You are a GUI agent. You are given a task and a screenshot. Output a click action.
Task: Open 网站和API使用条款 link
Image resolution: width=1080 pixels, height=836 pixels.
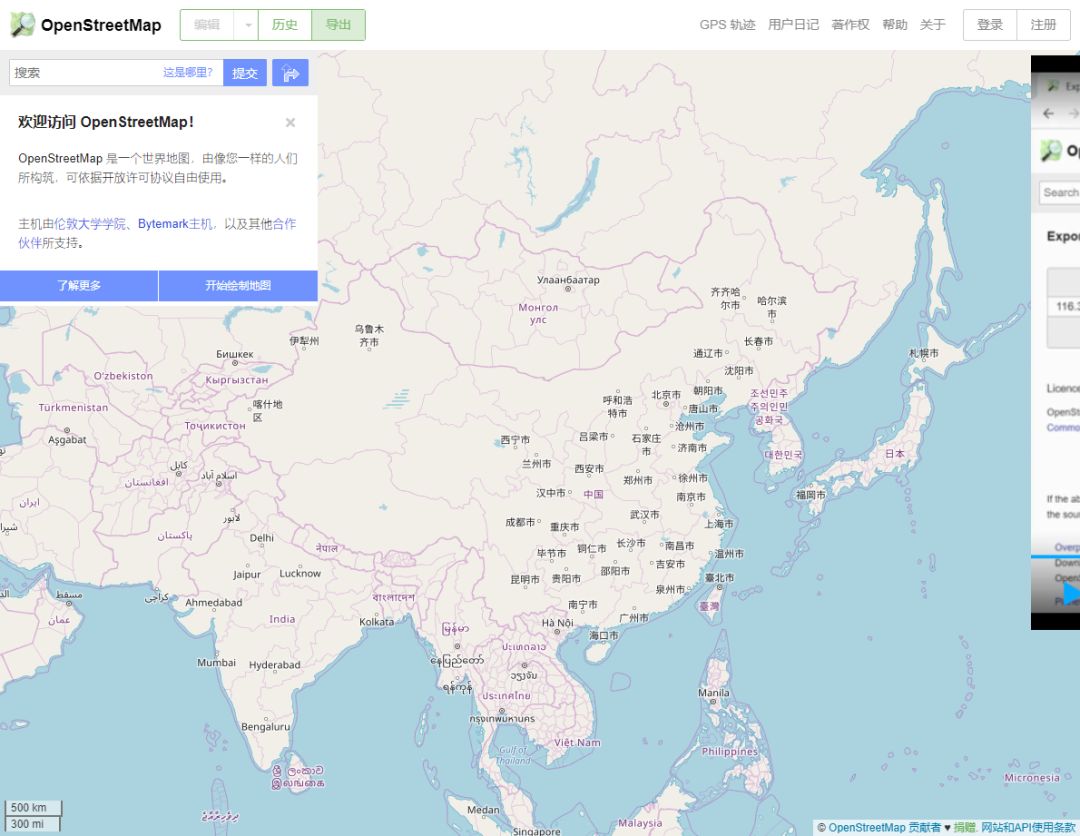[1028, 827]
